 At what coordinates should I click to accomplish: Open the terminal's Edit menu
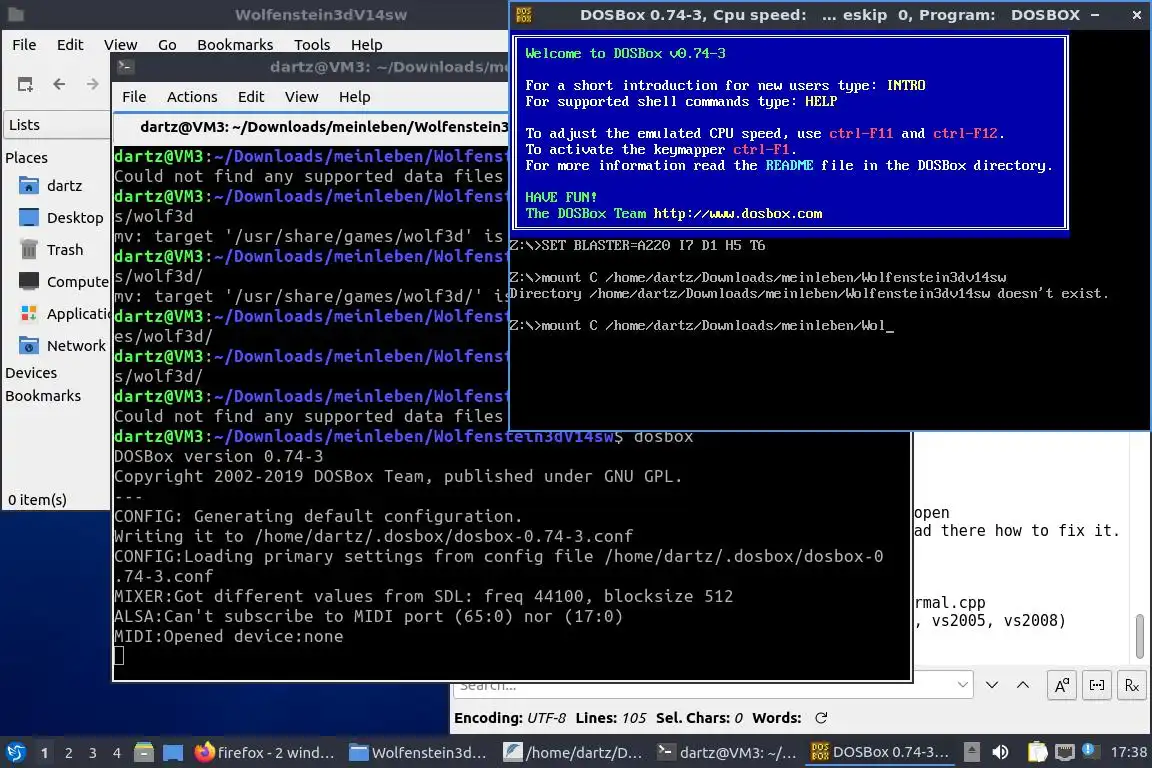tap(251, 97)
